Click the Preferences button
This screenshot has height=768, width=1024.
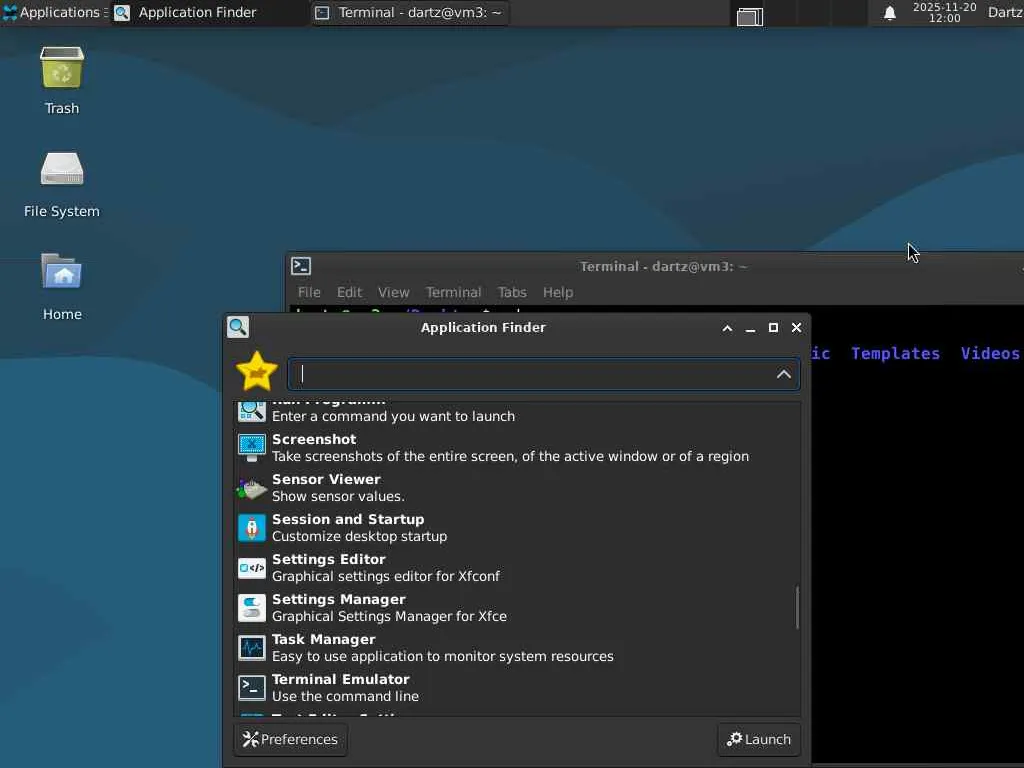tap(290, 739)
